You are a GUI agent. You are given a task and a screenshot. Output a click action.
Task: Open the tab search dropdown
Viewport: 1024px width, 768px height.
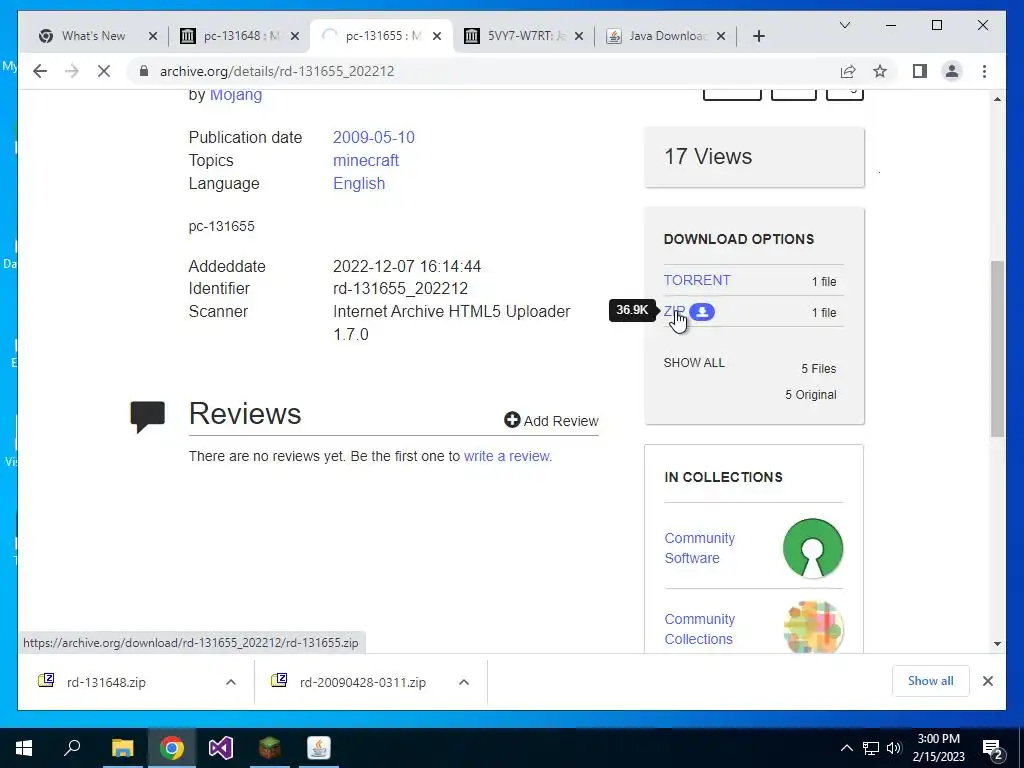point(844,25)
